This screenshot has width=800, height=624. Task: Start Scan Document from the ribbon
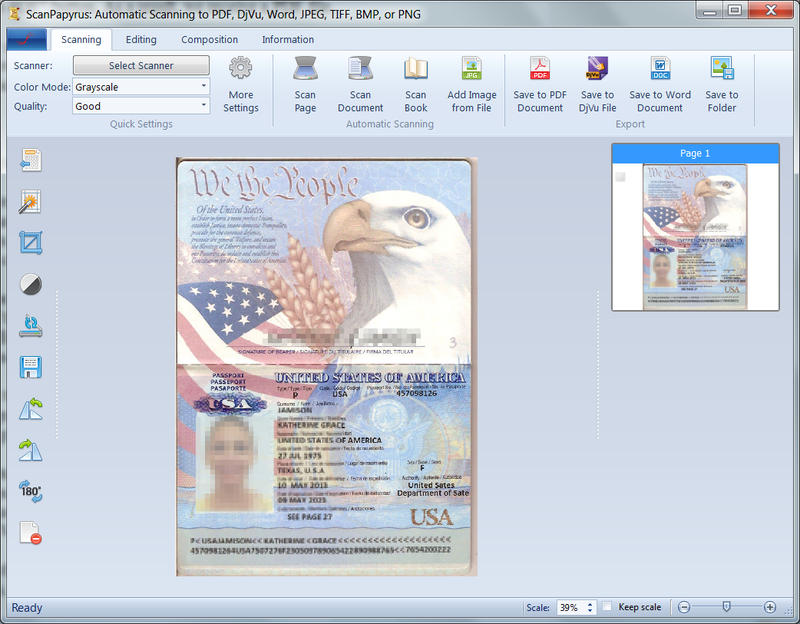(360, 85)
